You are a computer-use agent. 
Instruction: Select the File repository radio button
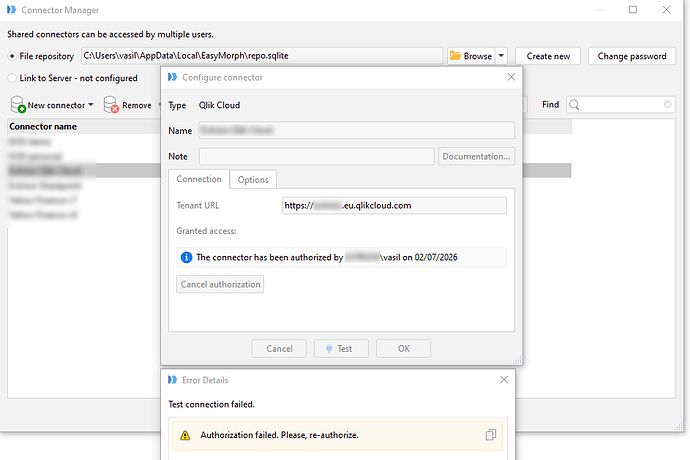tap(12, 56)
